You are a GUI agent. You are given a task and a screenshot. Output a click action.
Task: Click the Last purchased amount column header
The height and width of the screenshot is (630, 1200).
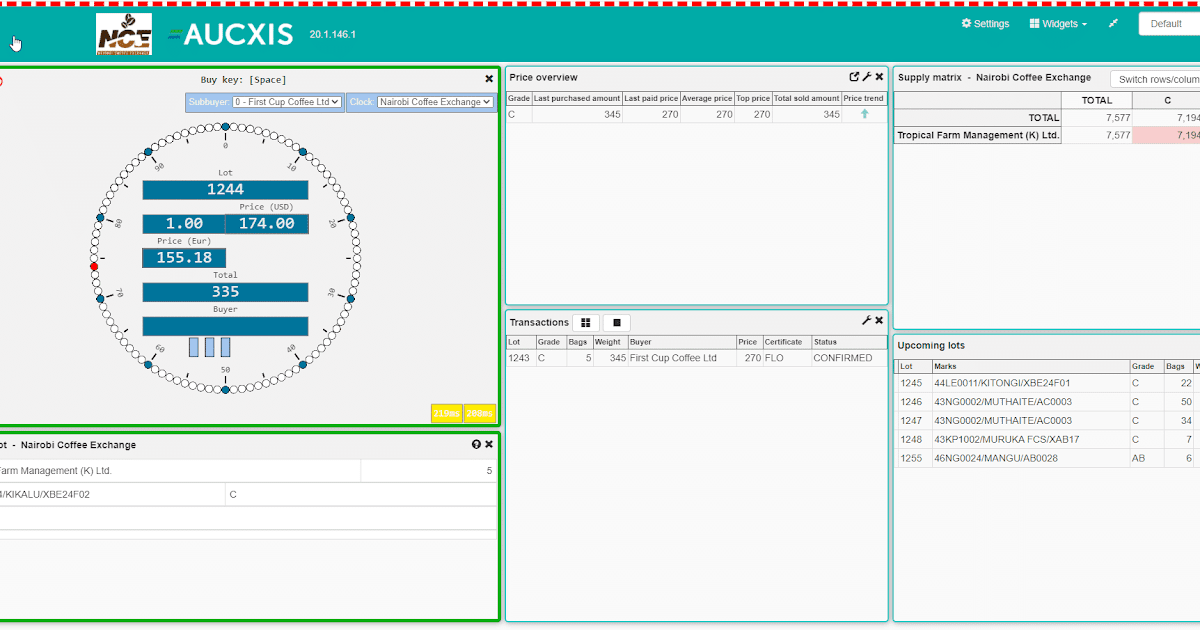tap(577, 99)
